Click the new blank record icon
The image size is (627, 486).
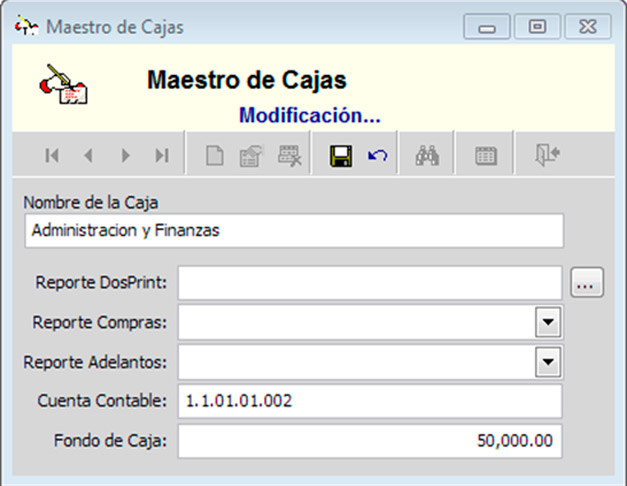tap(214, 156)
